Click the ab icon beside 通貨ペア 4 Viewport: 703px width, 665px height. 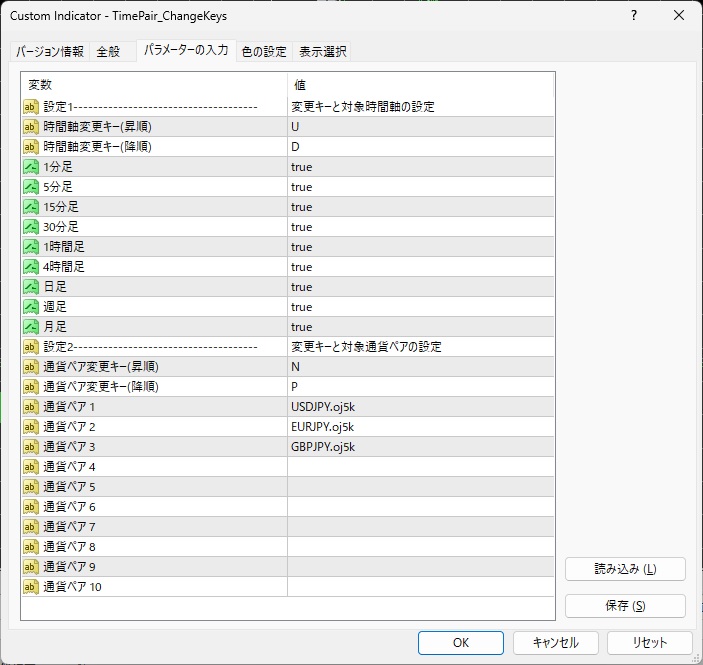pos(31,467)
